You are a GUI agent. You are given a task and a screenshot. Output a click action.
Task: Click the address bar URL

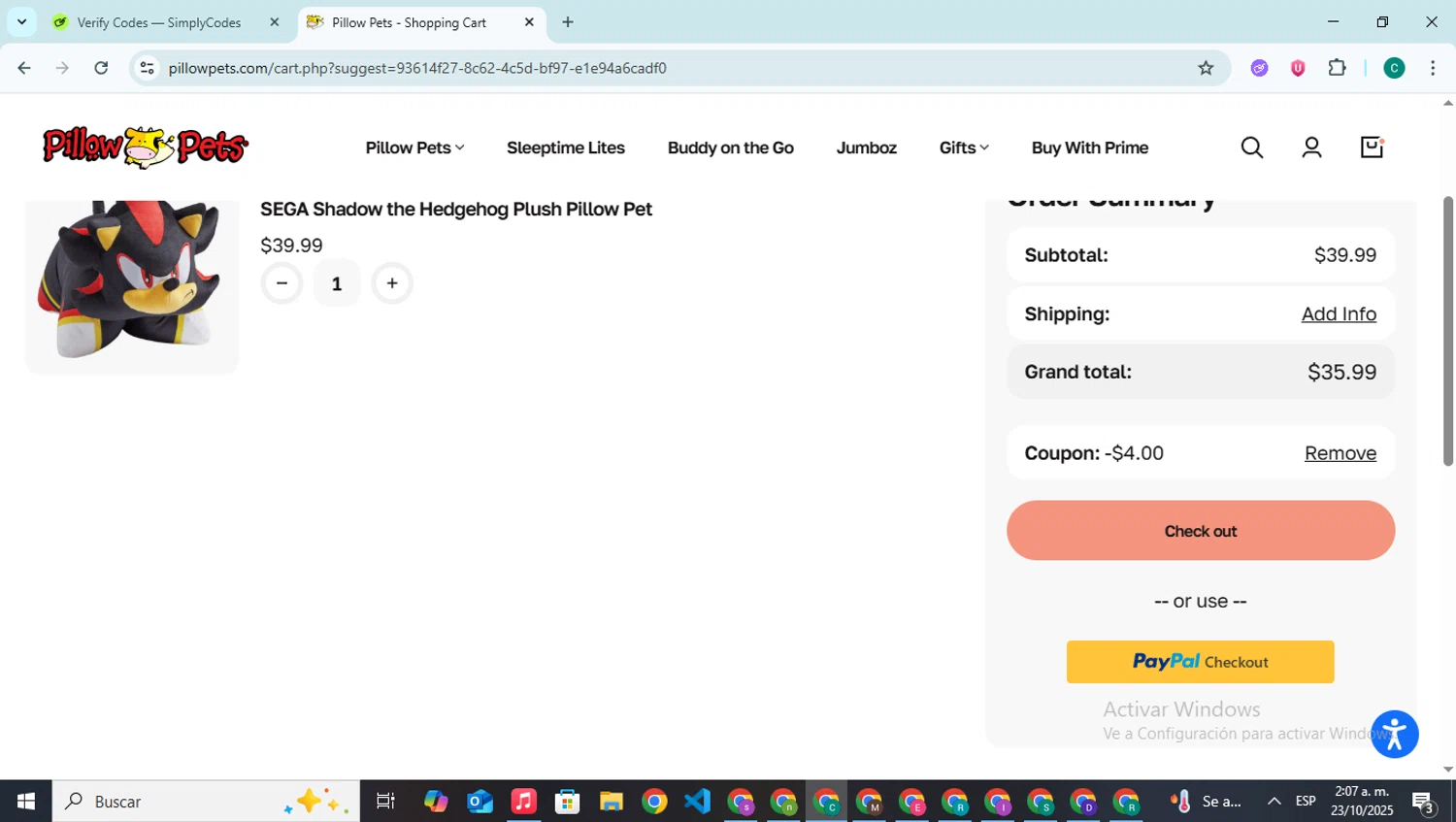pyautogui.click(x=417, y=68)
